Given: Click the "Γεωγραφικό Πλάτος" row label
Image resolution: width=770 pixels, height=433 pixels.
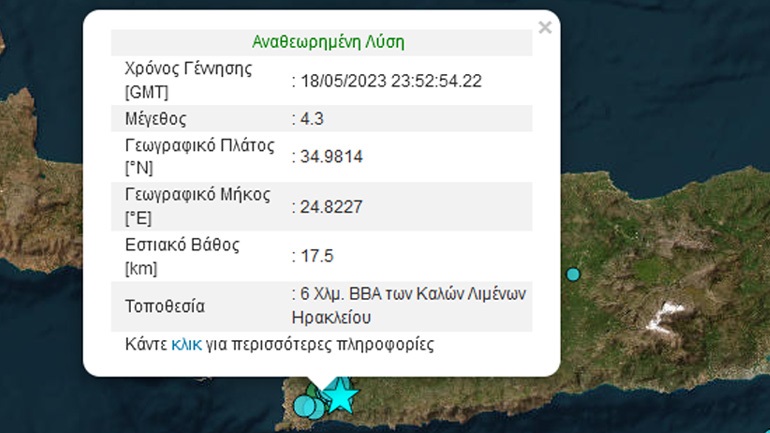Looking at the screenshot, I should [185, 145].
